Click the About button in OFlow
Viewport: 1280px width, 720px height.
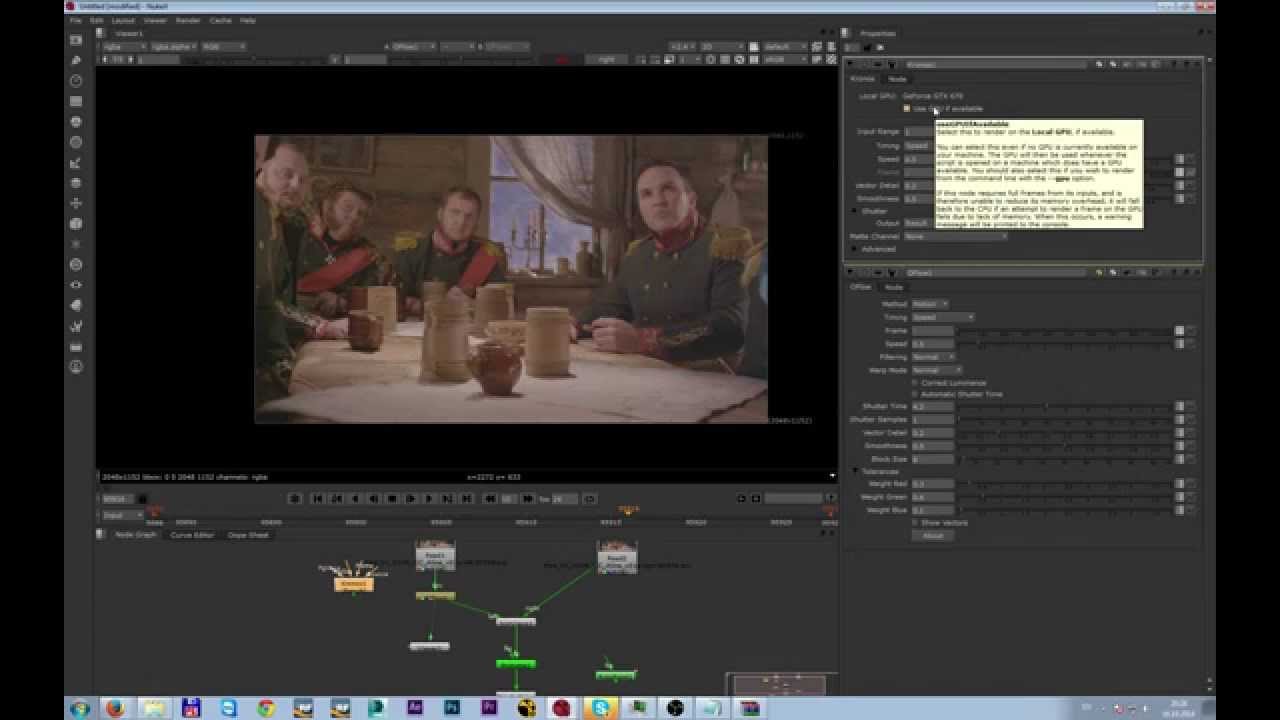933,536
